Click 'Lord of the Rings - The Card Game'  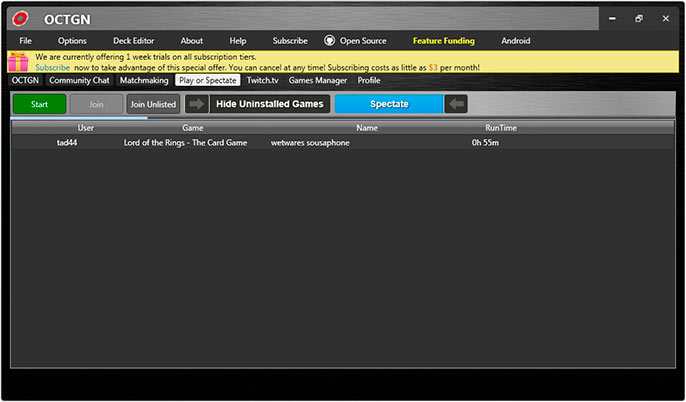(186, 143)
